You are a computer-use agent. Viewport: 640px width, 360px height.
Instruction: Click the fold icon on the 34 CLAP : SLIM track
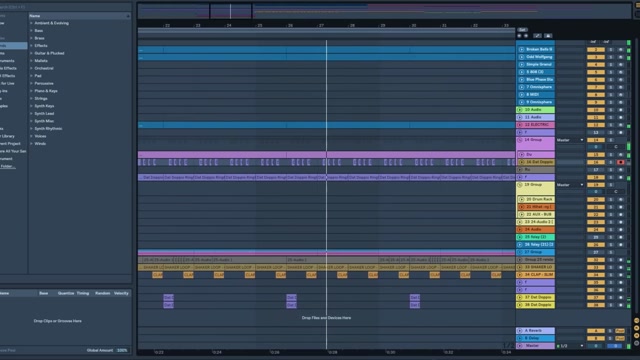520,275
